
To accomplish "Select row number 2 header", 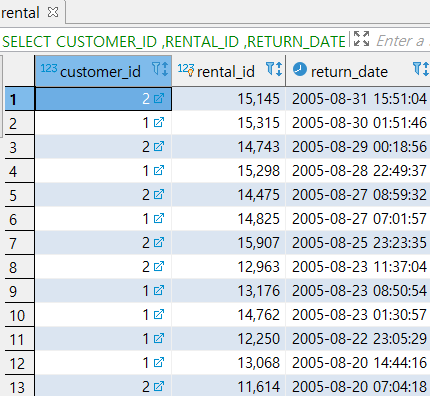I will click(x=19, y=123).
